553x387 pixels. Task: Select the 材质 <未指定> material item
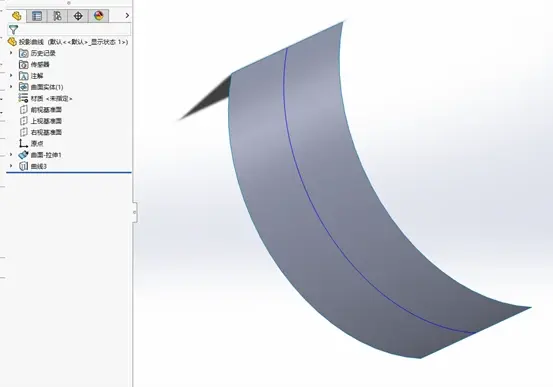coord(45,98)
